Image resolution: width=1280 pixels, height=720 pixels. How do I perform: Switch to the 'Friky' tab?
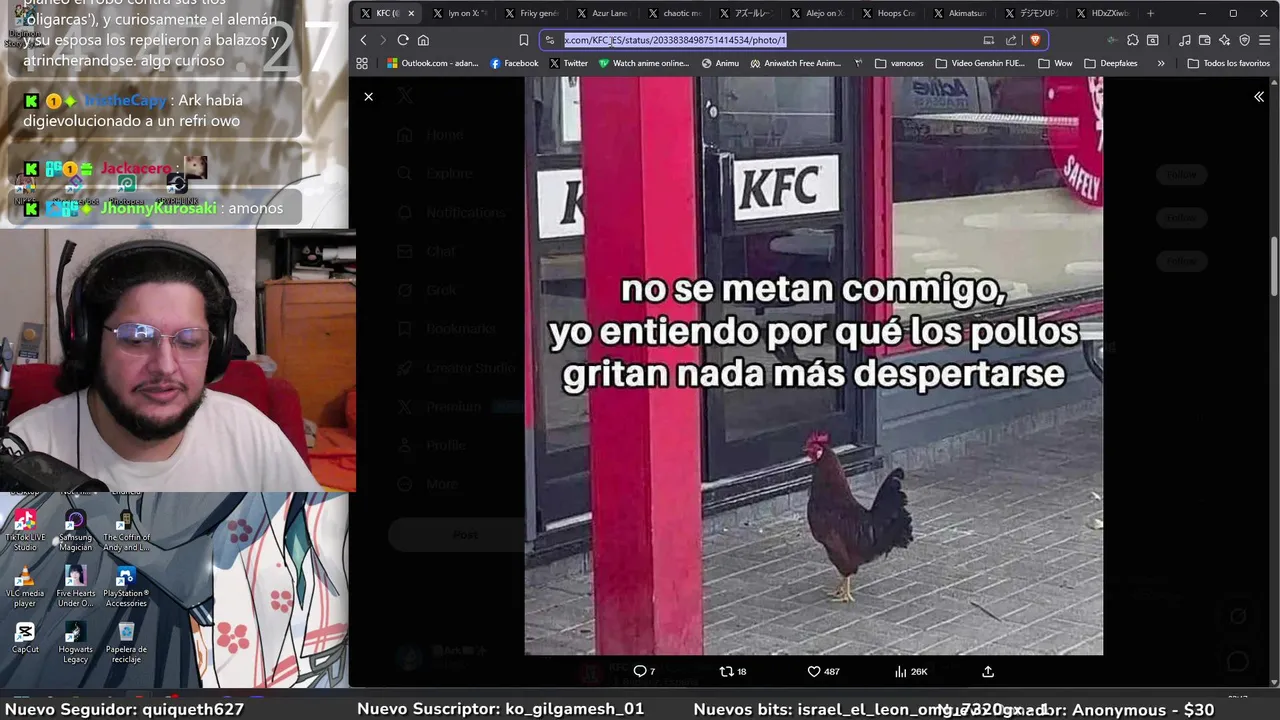coord(531,13)
